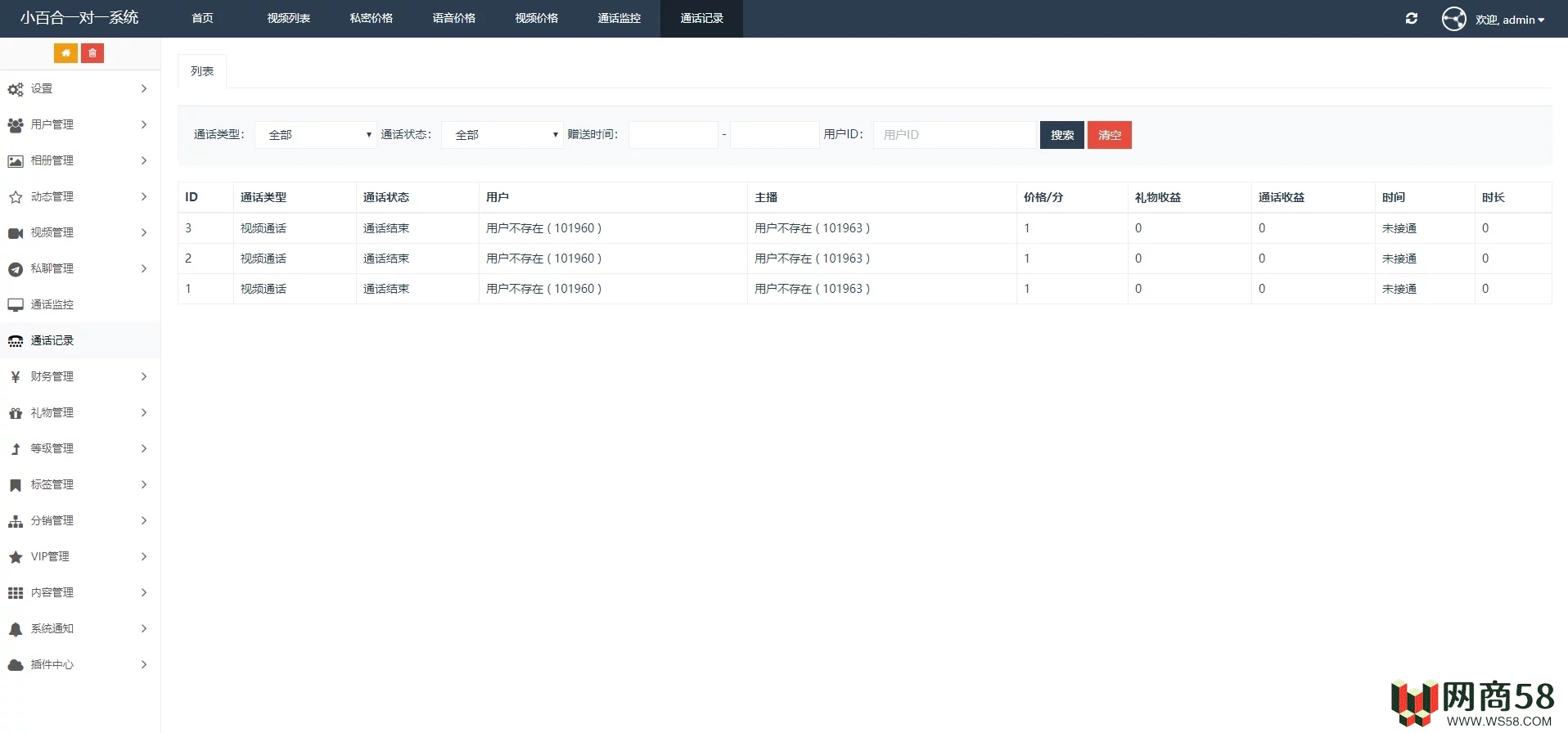Open 分销管理 in the sidebar
Viewport: 1568px width, 733px height.
tap(79, 520)
